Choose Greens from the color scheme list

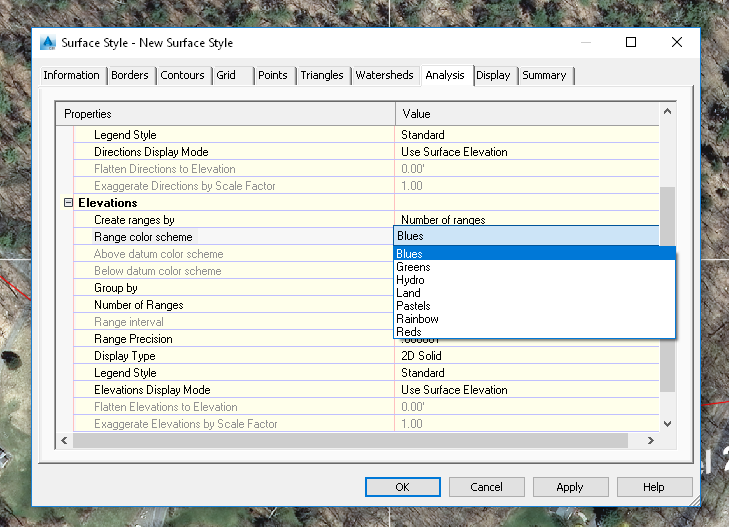point(534,267)
